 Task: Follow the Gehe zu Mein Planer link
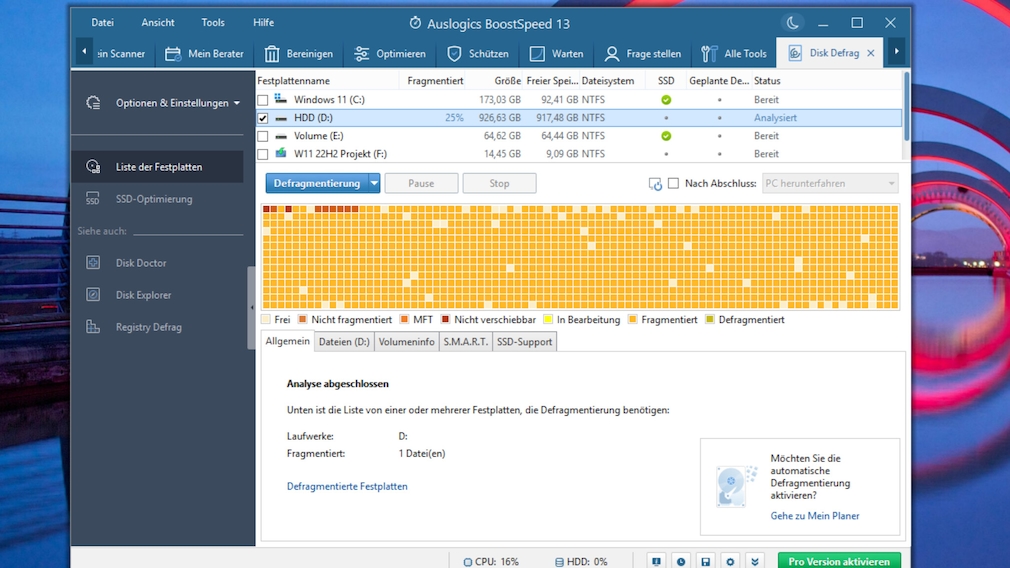[814, 516]
